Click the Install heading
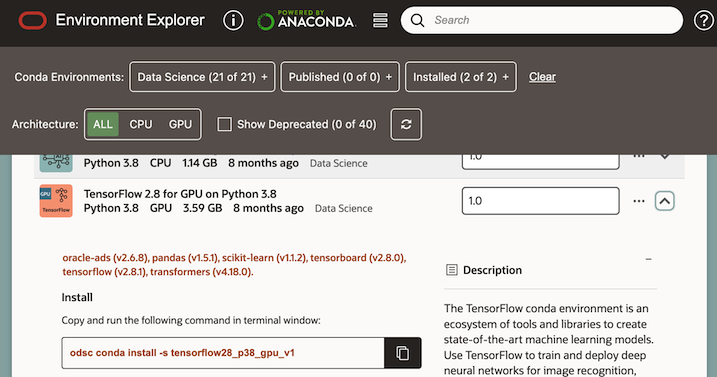The image size is (717, 377). [77, 297]
